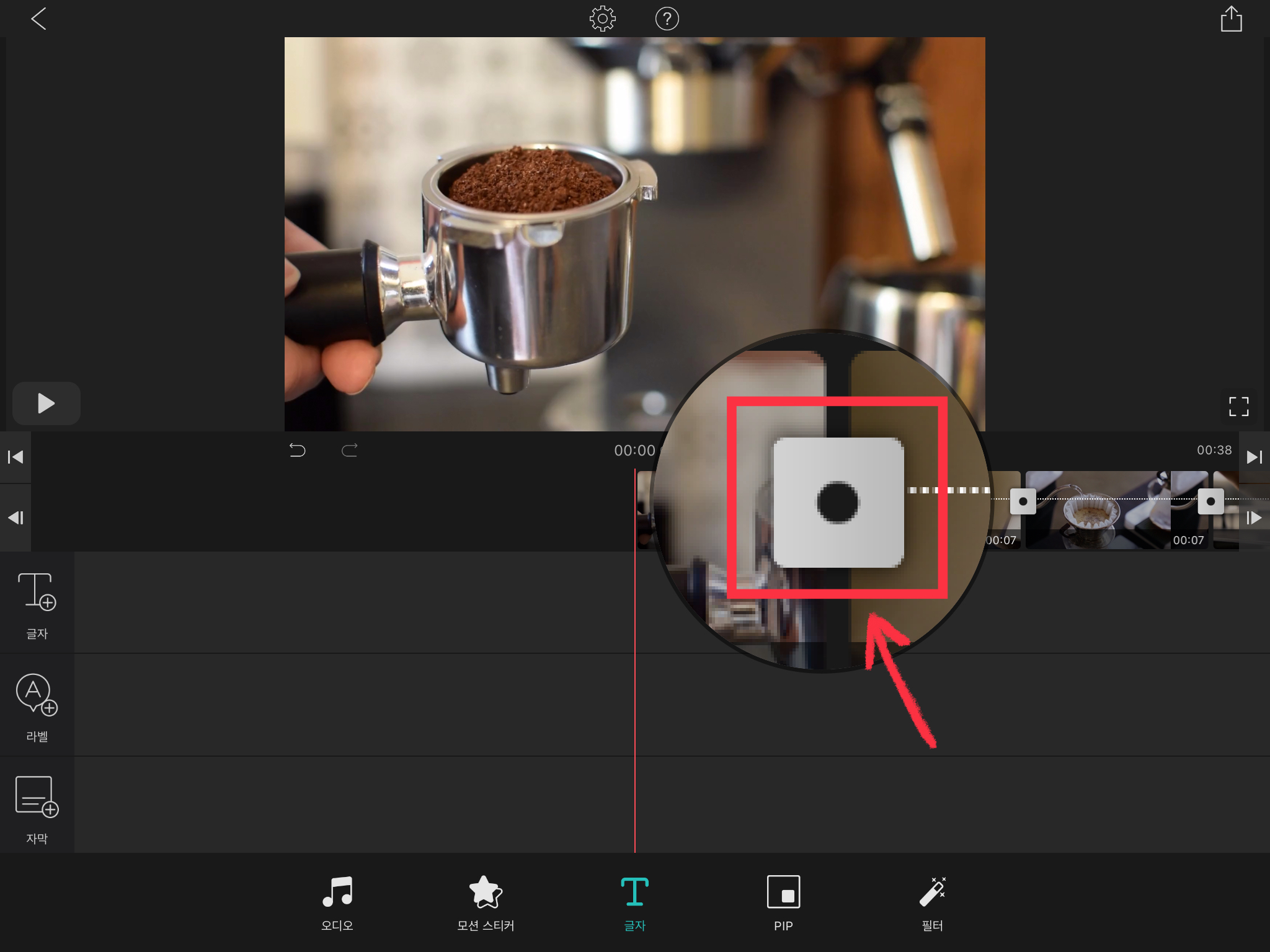Open the 모션 스티커 tab
The image size is (1270, 952).
[486, 903]
